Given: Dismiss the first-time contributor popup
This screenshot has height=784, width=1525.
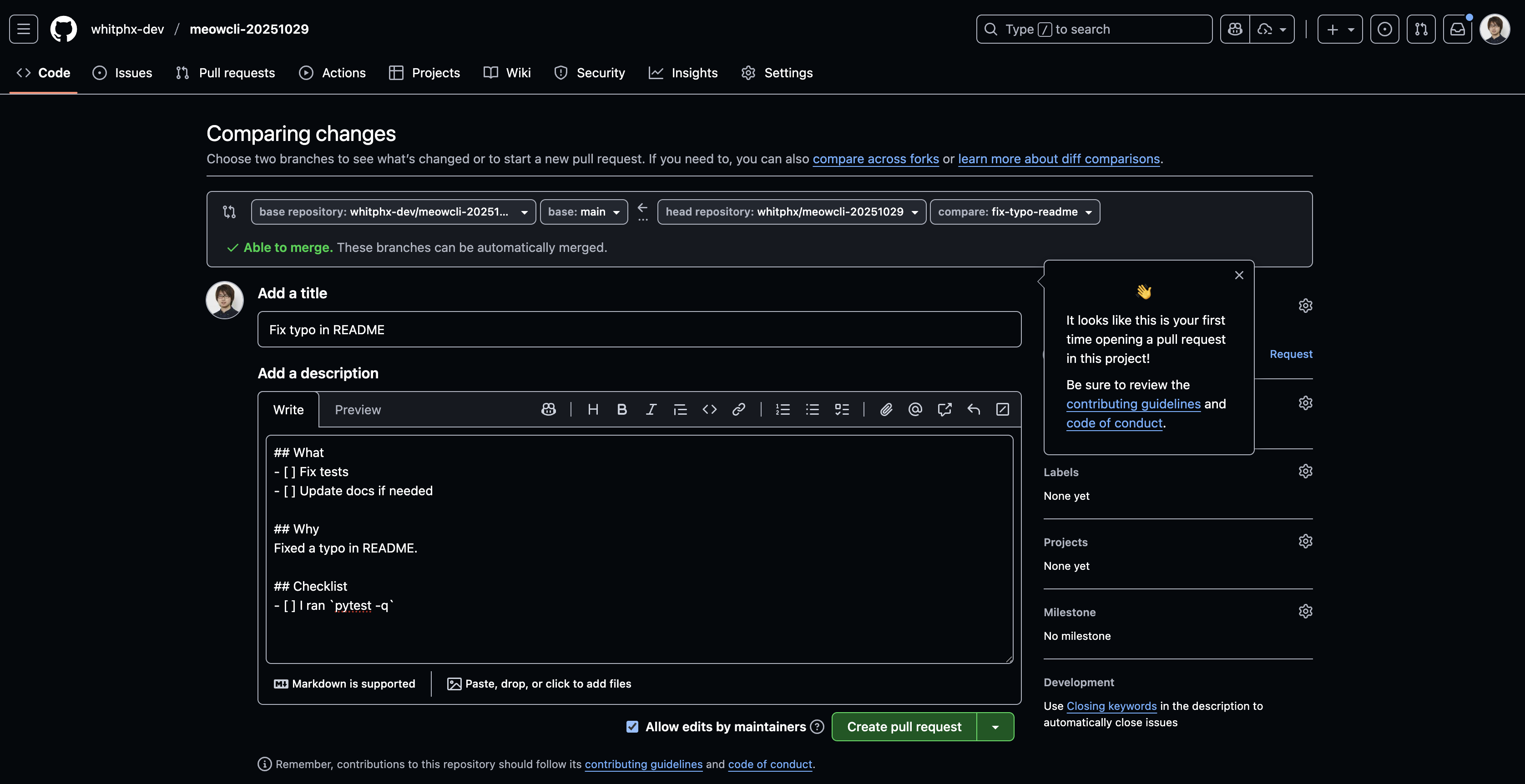Looking at the screenshot, I should pyautogui.click(x=1239, y=275).
